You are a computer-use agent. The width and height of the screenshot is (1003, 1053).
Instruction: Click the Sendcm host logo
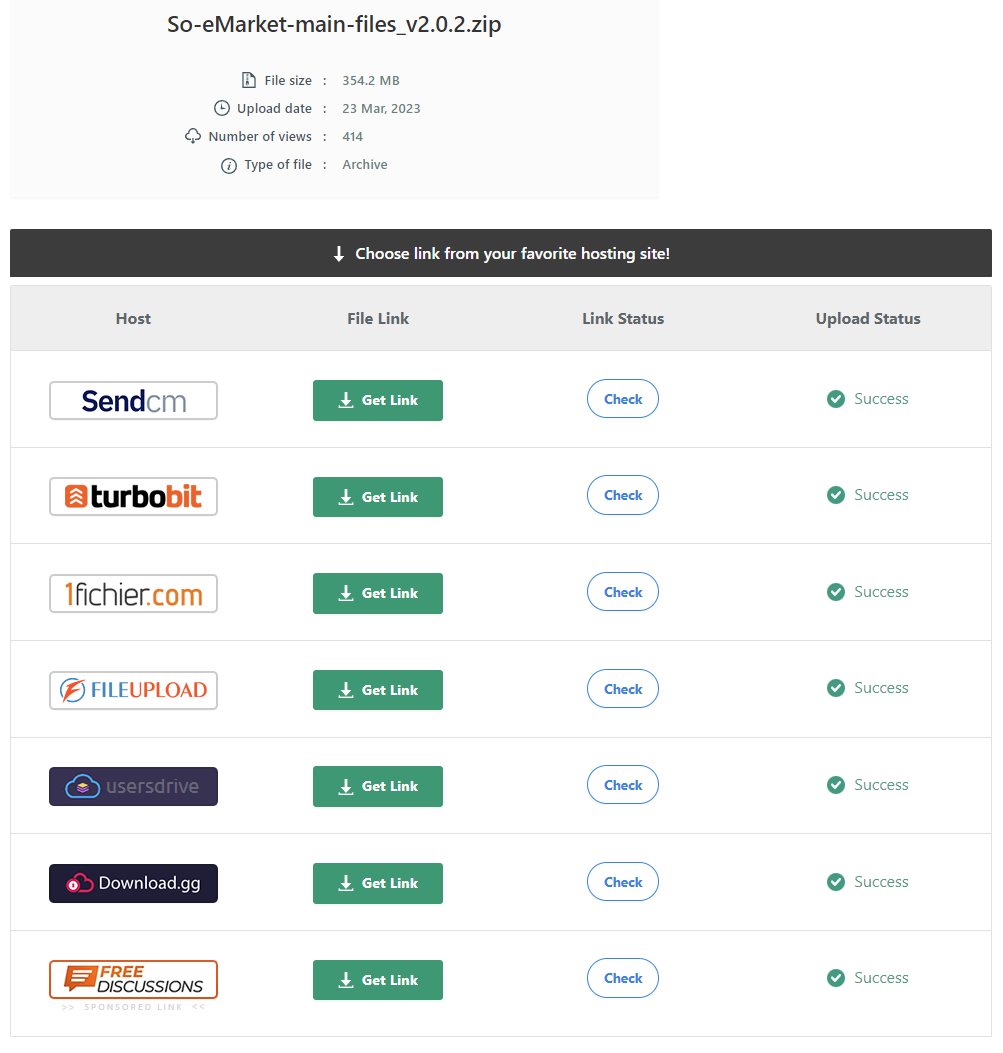[x=133, y=401]
